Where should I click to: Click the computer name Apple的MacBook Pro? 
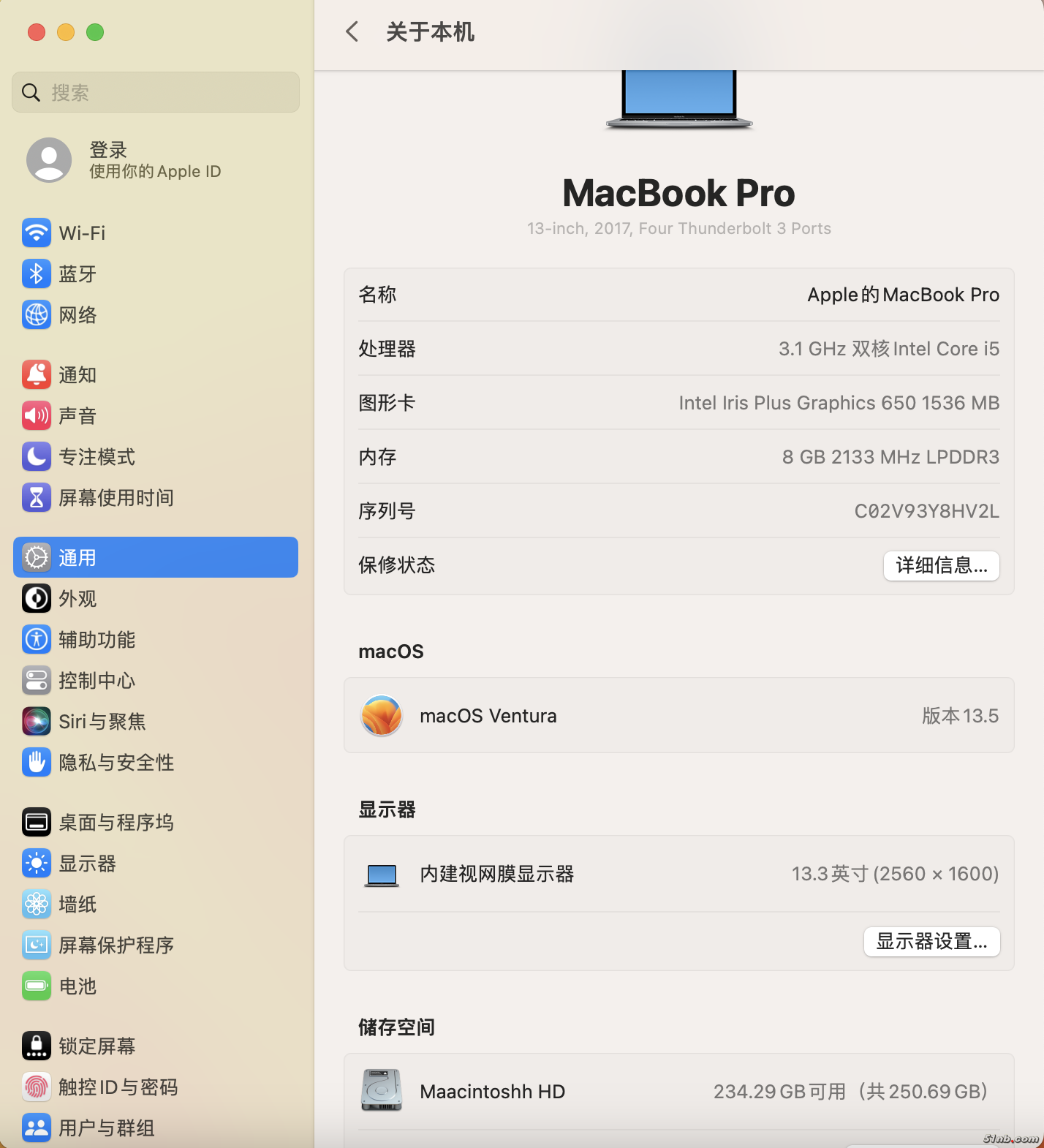coord(903,295)
